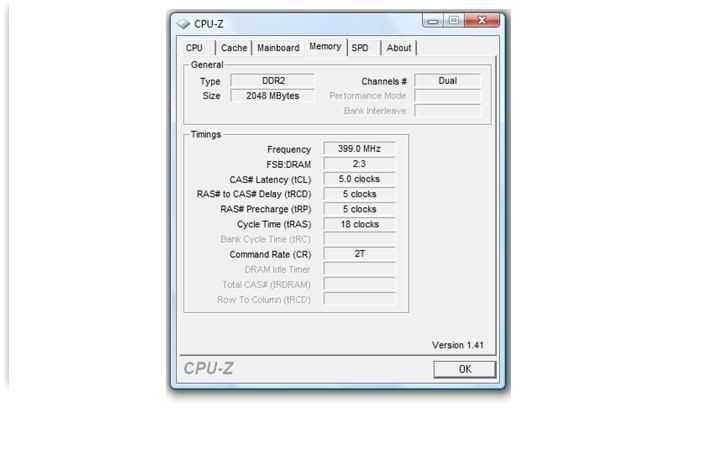Click the empty DRAM Idle Timer field
The image size is (720, 450).
click(x=359, y=269)
